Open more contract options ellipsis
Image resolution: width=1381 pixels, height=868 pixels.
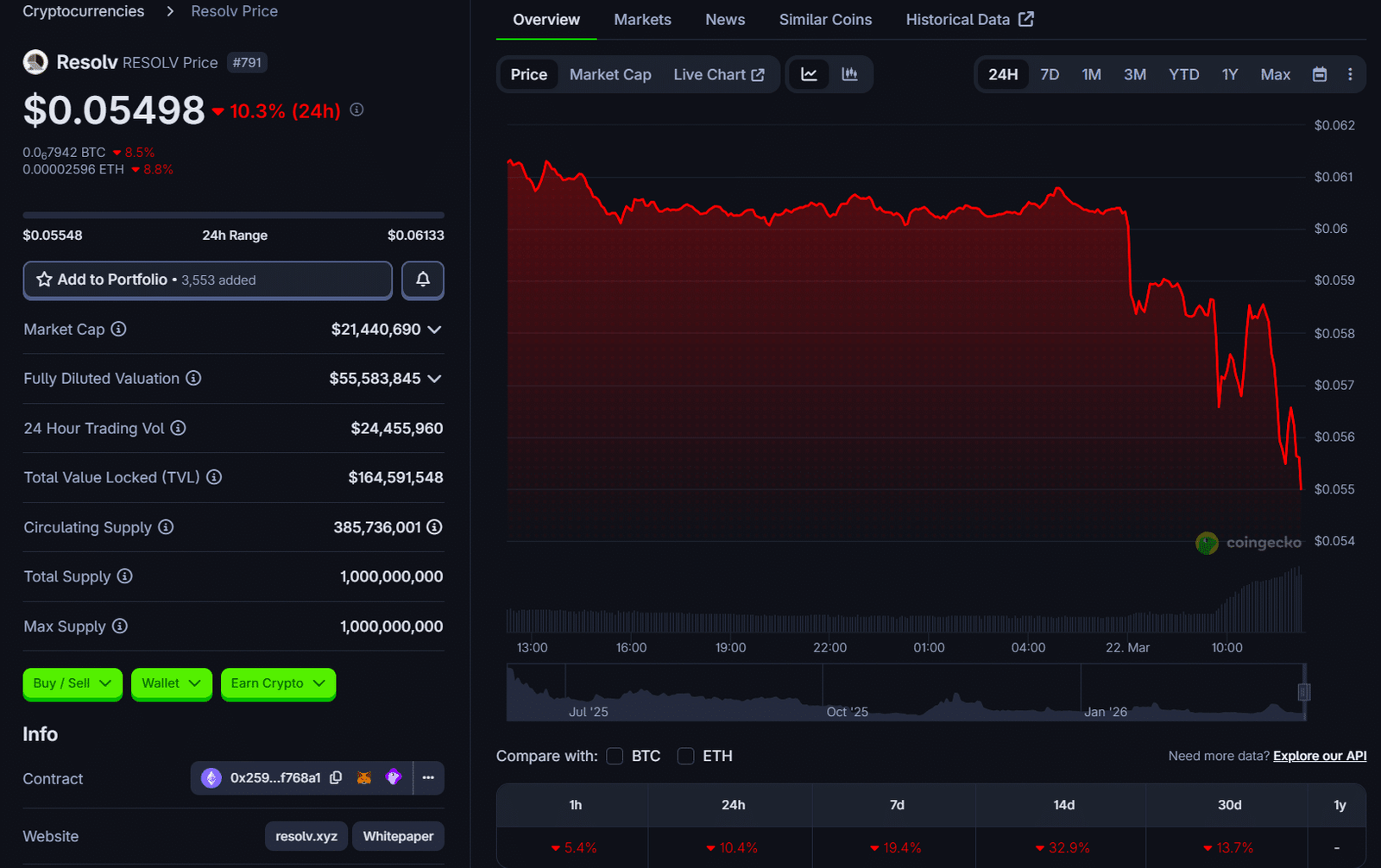pyautogui.click(x=428, y=777)
